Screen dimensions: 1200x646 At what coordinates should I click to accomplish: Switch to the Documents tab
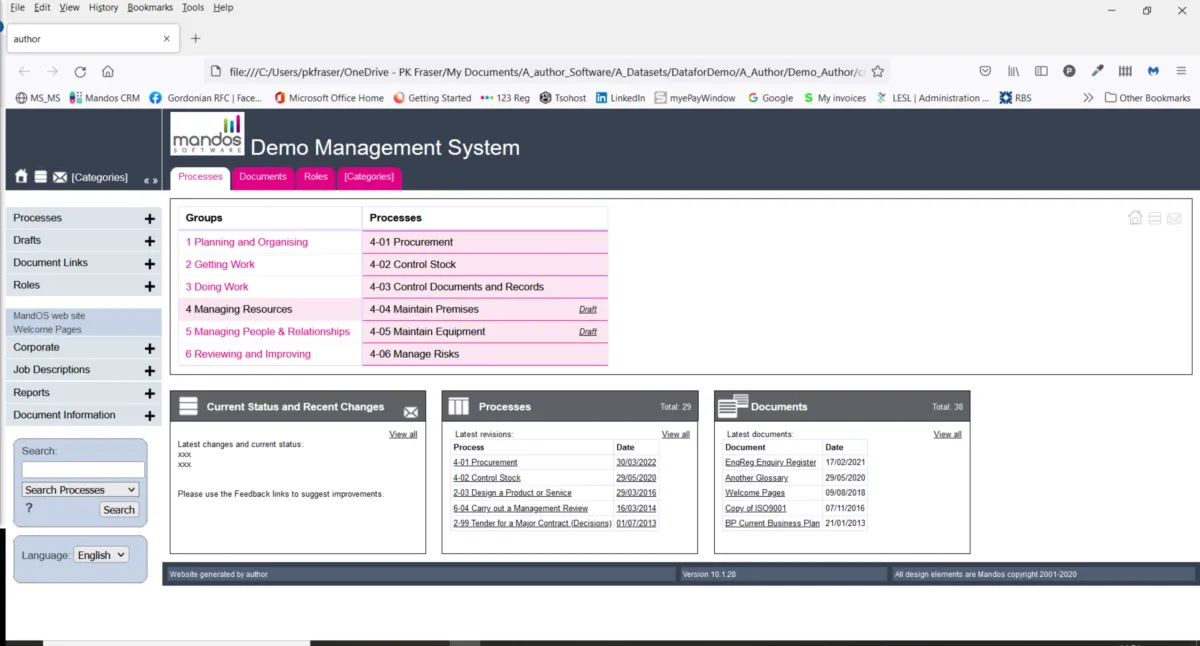[x=263, y=177]
